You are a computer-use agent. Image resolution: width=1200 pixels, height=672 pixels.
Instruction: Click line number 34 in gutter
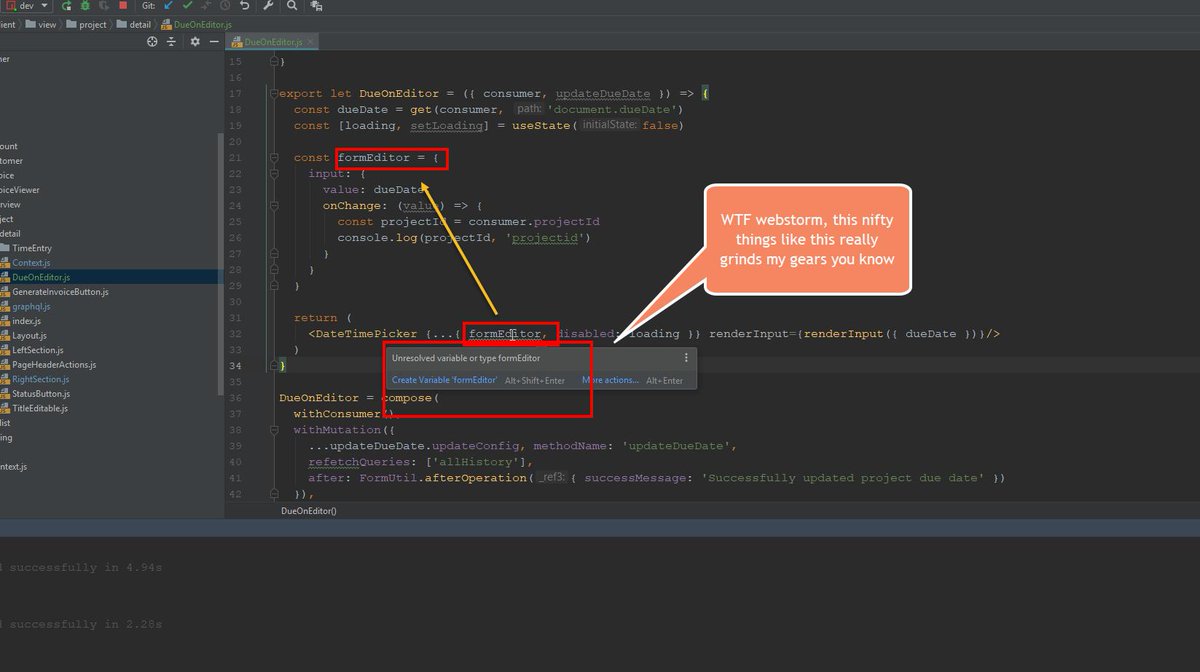(235, 366)
